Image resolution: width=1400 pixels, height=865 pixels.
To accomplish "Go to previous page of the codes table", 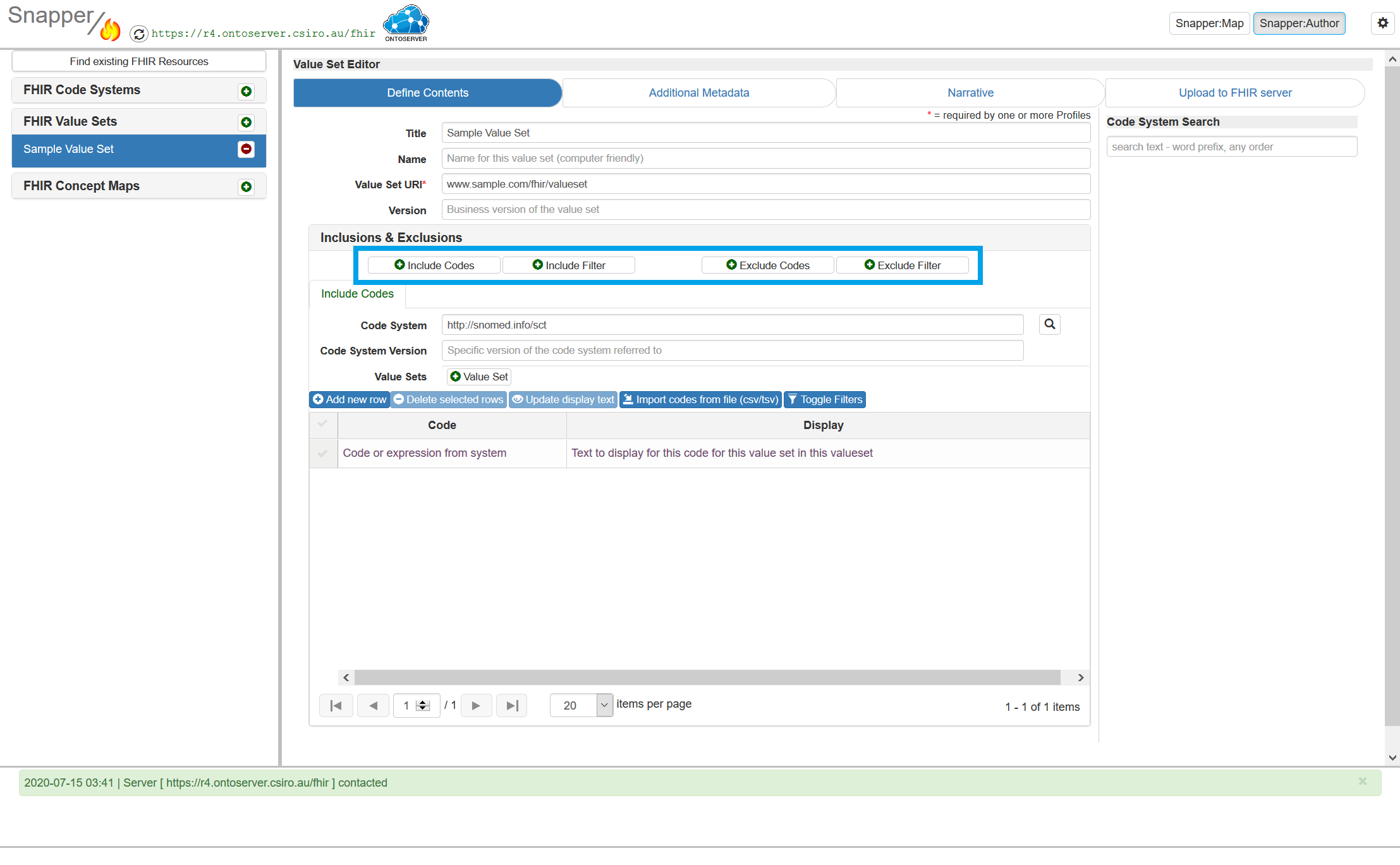I will (x=374, y=705).
